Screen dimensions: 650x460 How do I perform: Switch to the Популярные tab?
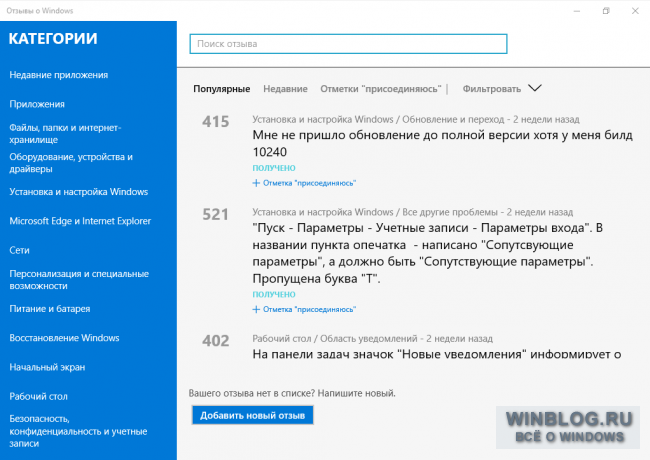(x=221, y=89)
